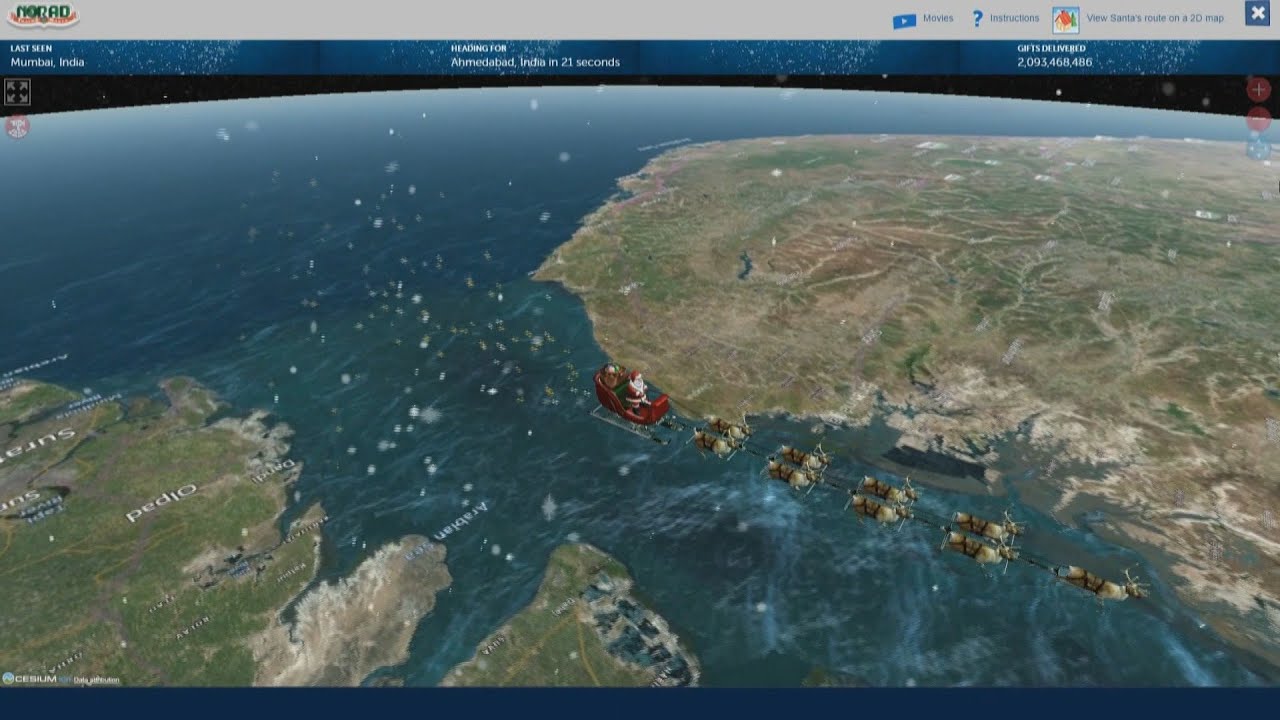Click the Heading For Ahmedabad status text
Image resolution: width=1280 pixels, height=720 pixels.
[x=535, y=62]
